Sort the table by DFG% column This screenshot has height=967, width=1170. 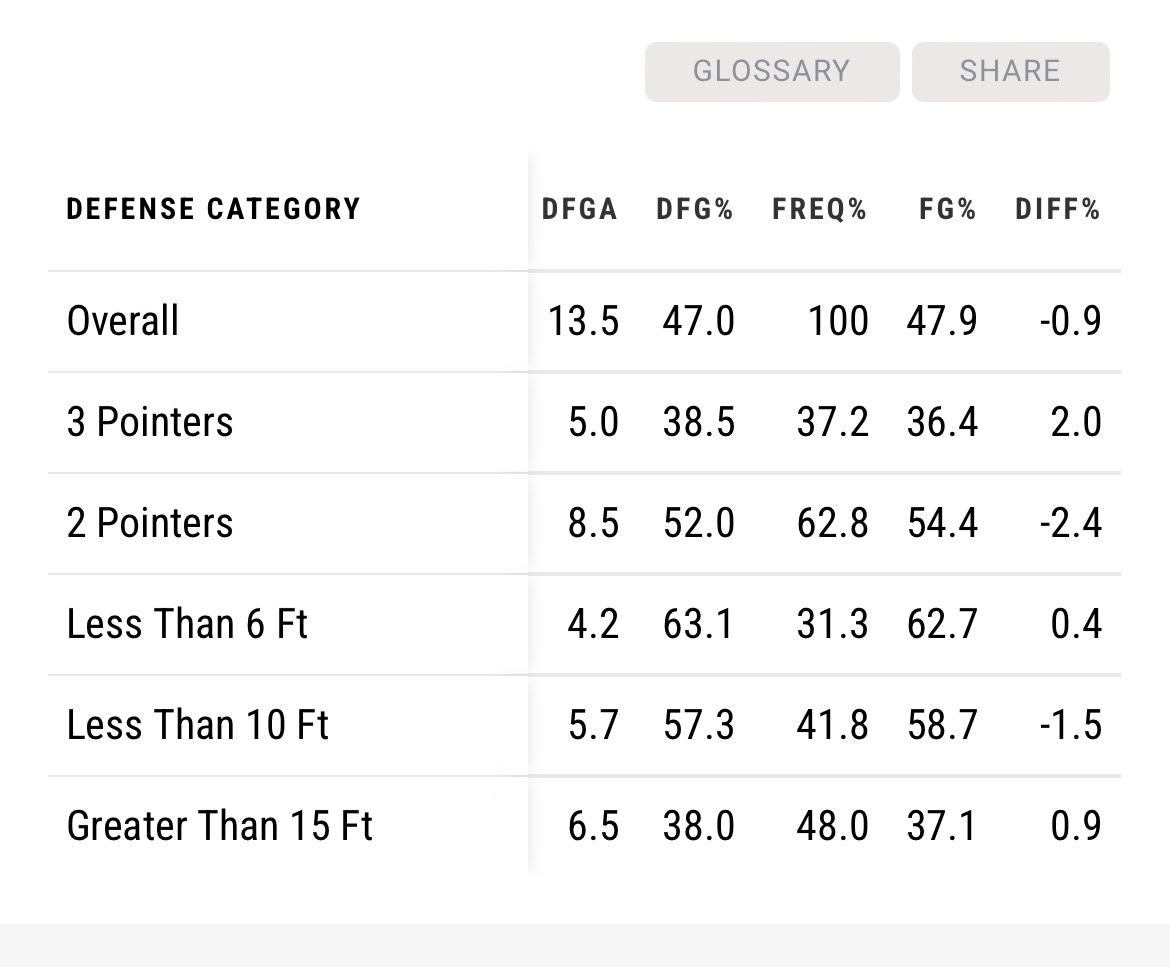(x=695, y=209)
